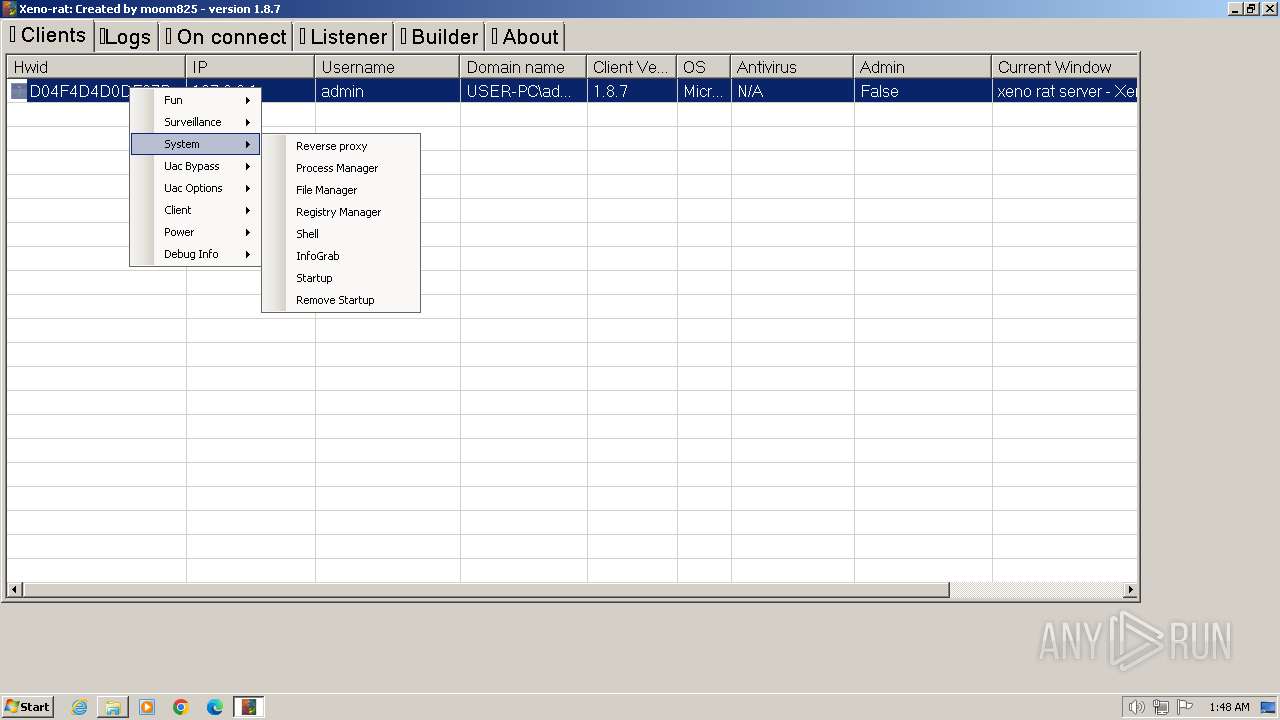Open the Action Center flag icon
Screen dimensions: 1280x720
point(1184,707)
